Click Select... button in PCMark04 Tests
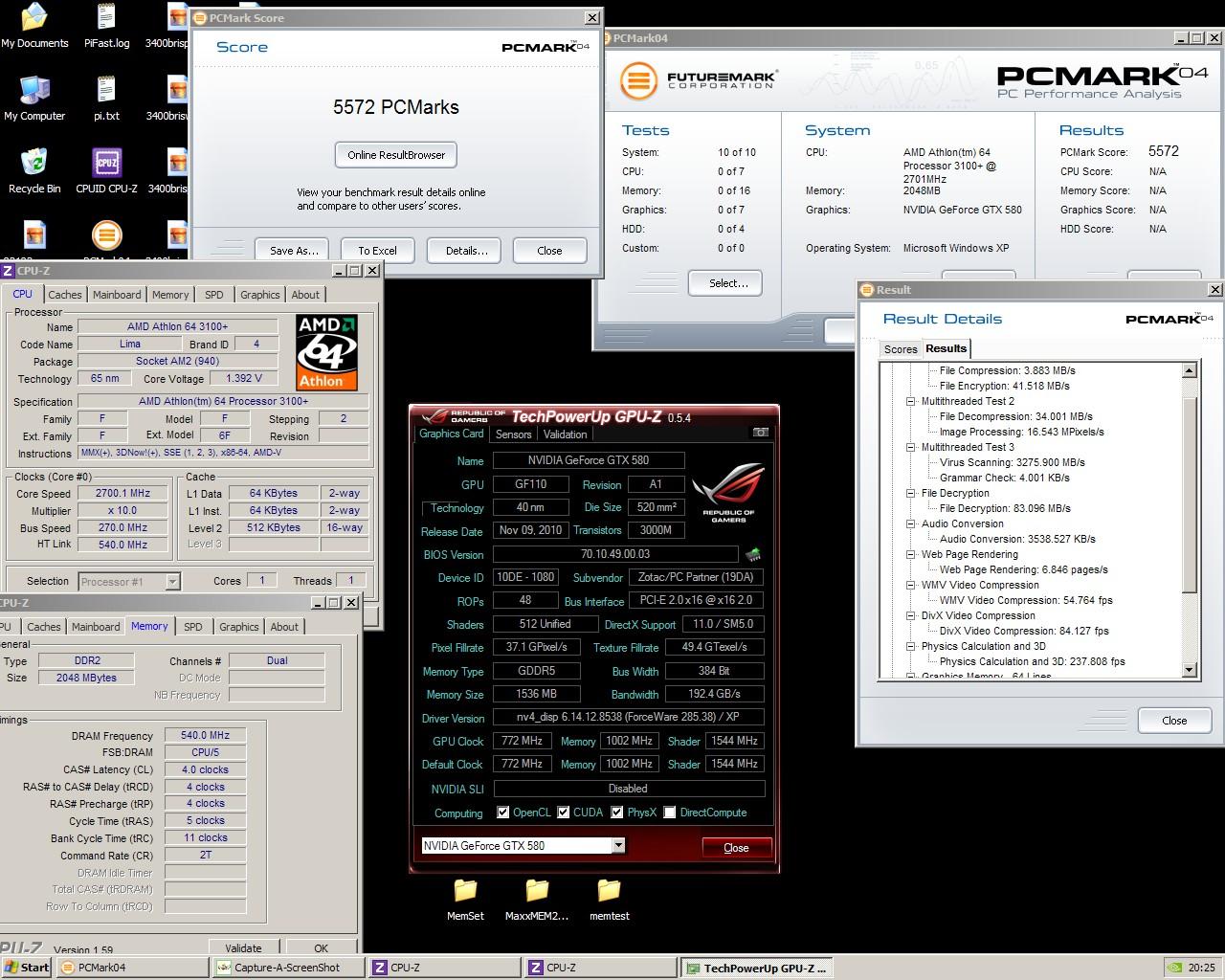This screenshot has width=1225, height=980. tap(727, 283)
